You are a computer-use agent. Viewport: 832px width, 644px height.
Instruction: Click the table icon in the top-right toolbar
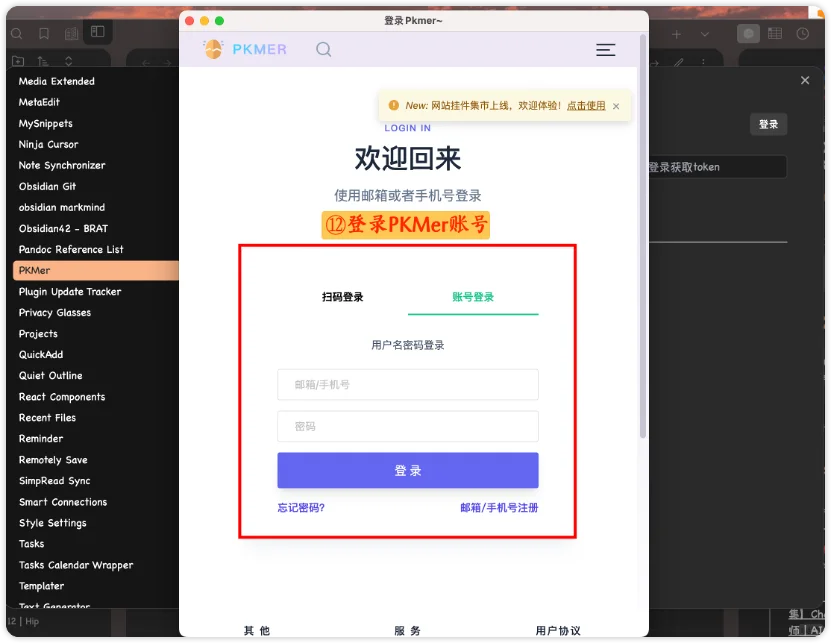775,35
